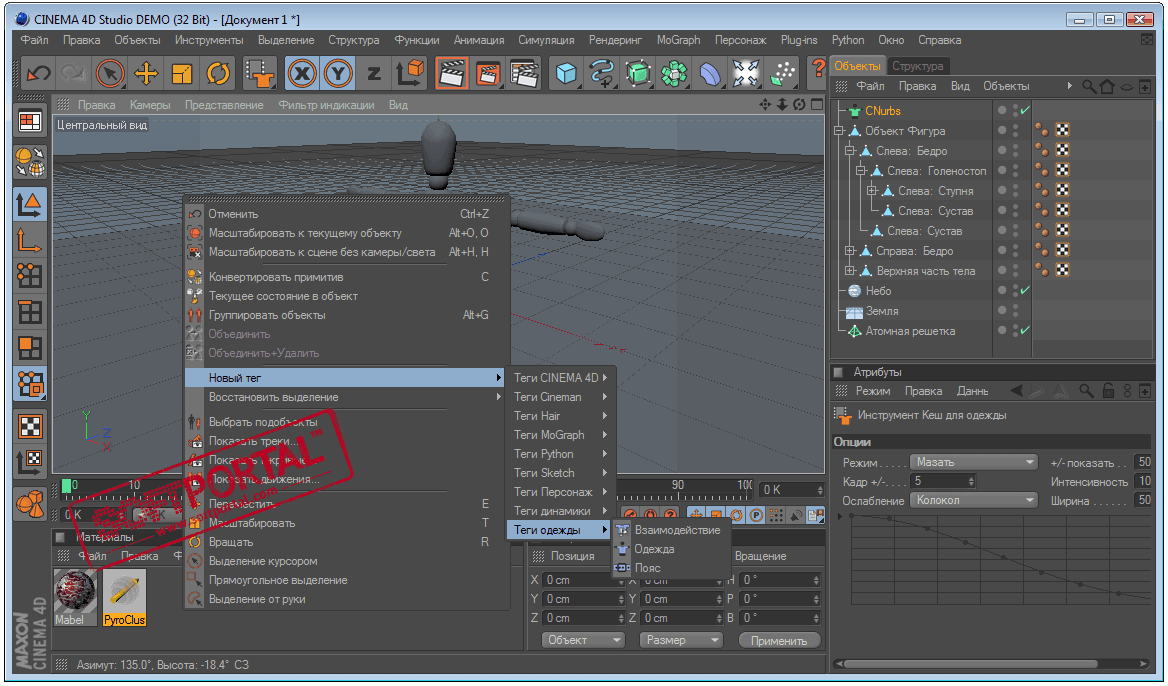
Task: Toggle green check for Атомная решетка
Action: point(1025,330)
